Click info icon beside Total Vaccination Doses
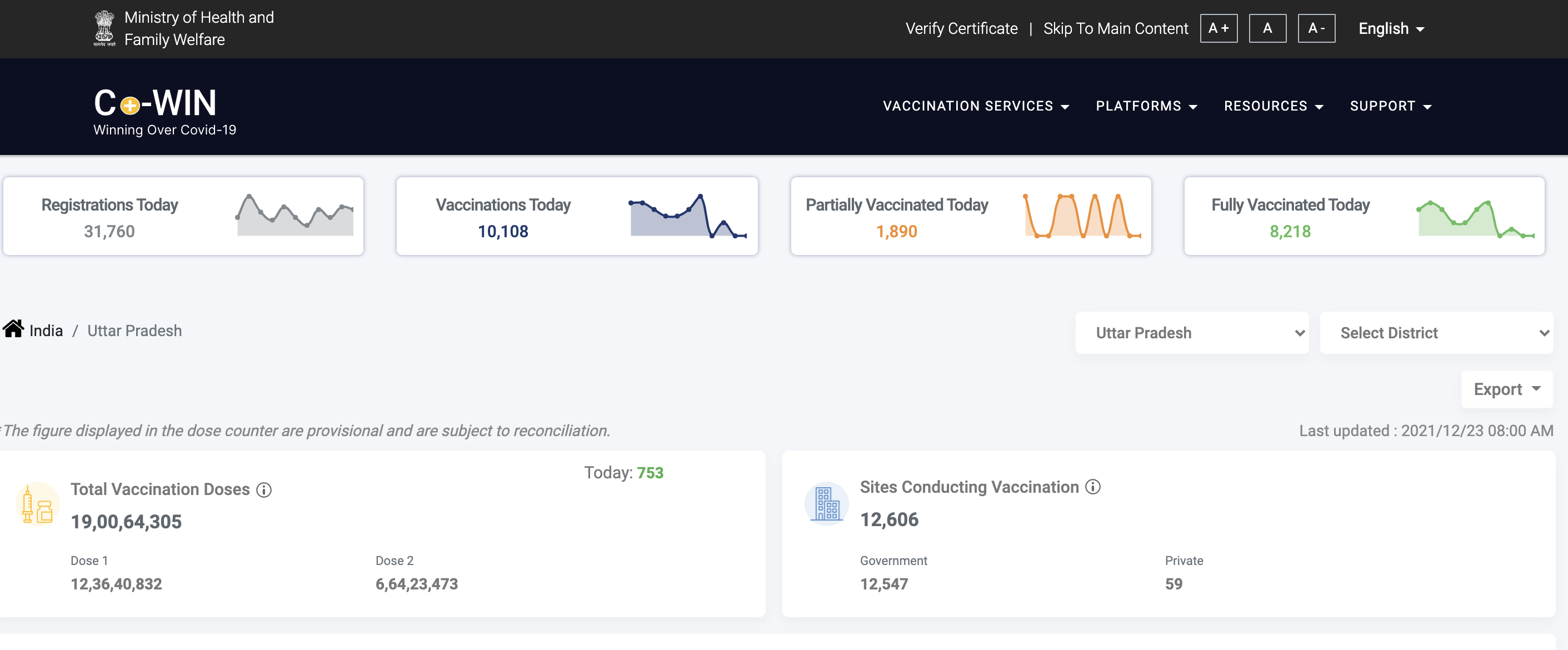1568x650 pixels. pos(263,490)
